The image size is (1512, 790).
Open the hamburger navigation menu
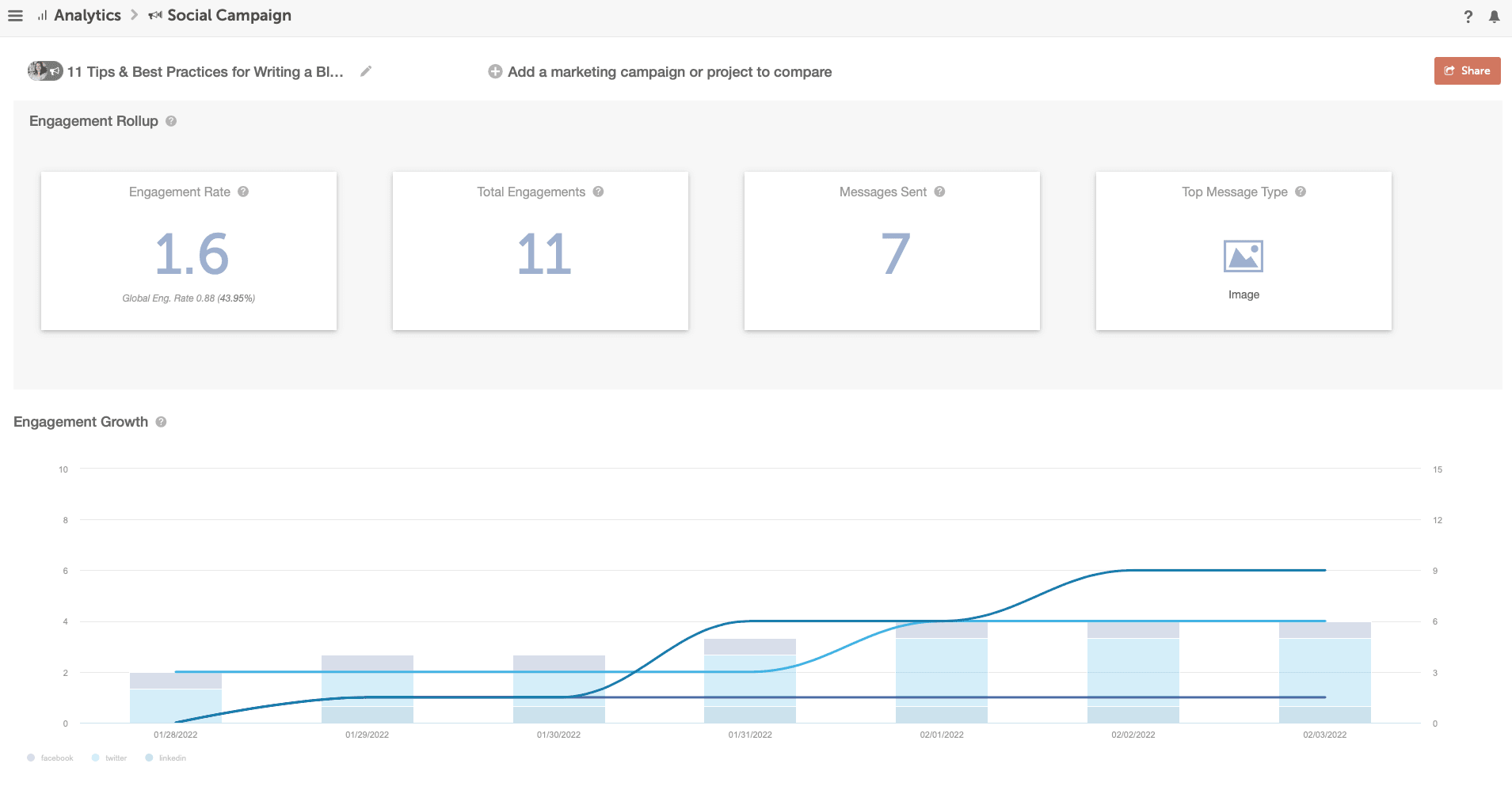[15, 16]
